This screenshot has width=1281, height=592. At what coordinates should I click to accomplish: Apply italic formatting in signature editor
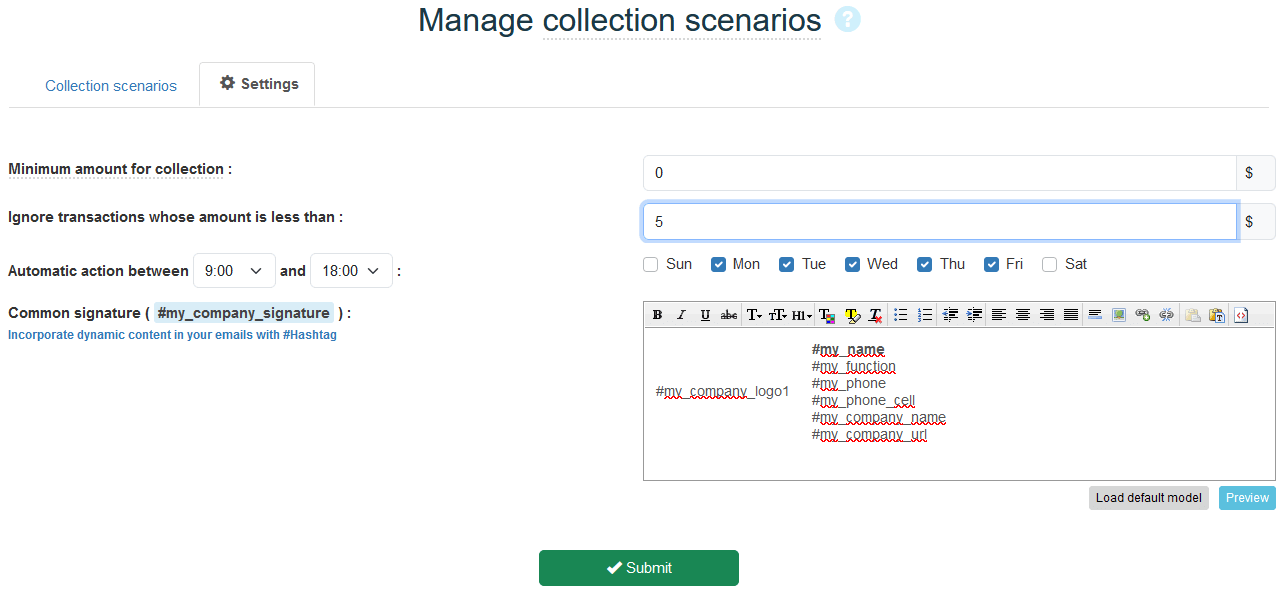point(681,315)
